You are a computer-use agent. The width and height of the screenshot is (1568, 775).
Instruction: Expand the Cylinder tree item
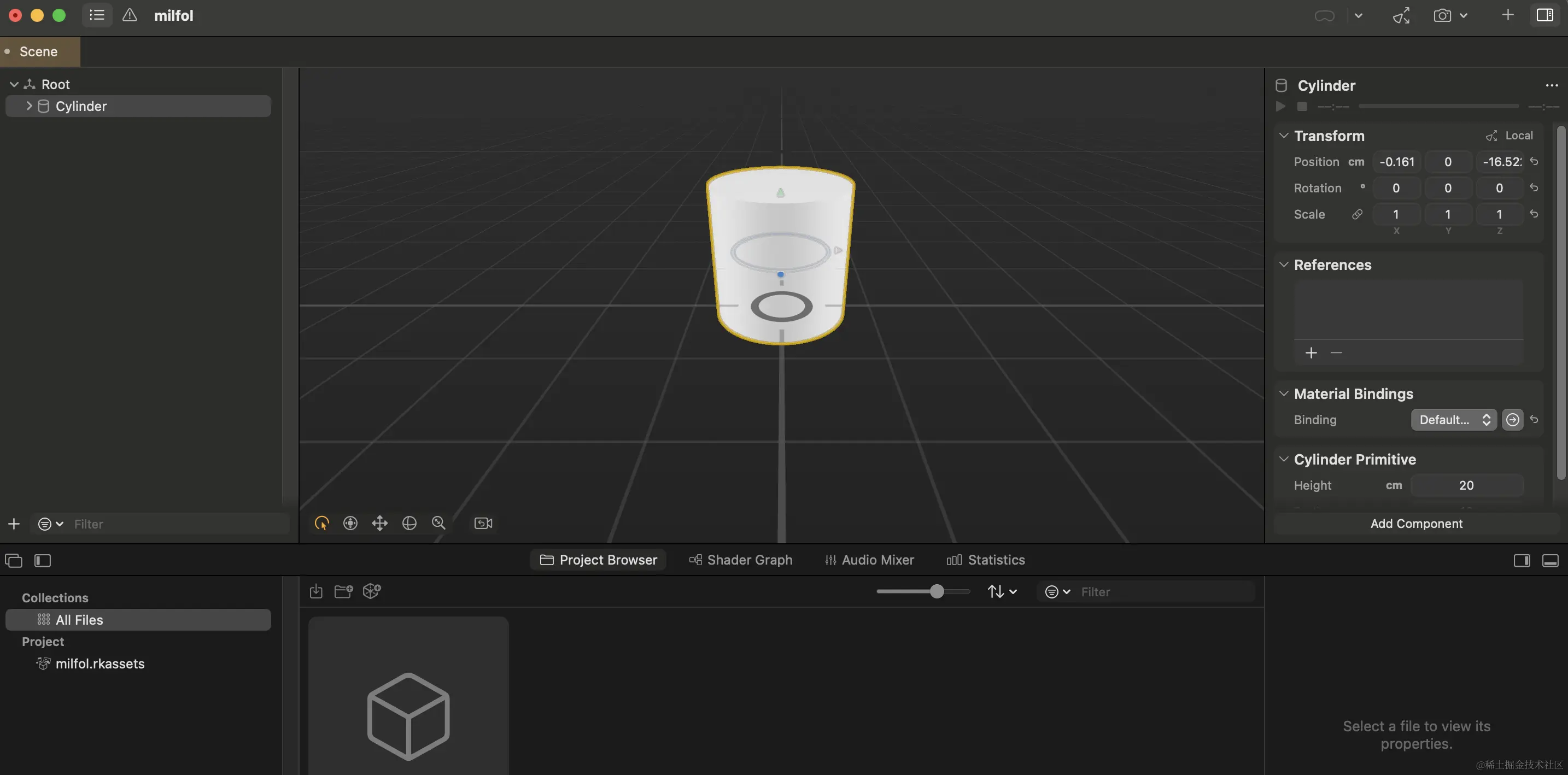(x=28, y=106)
